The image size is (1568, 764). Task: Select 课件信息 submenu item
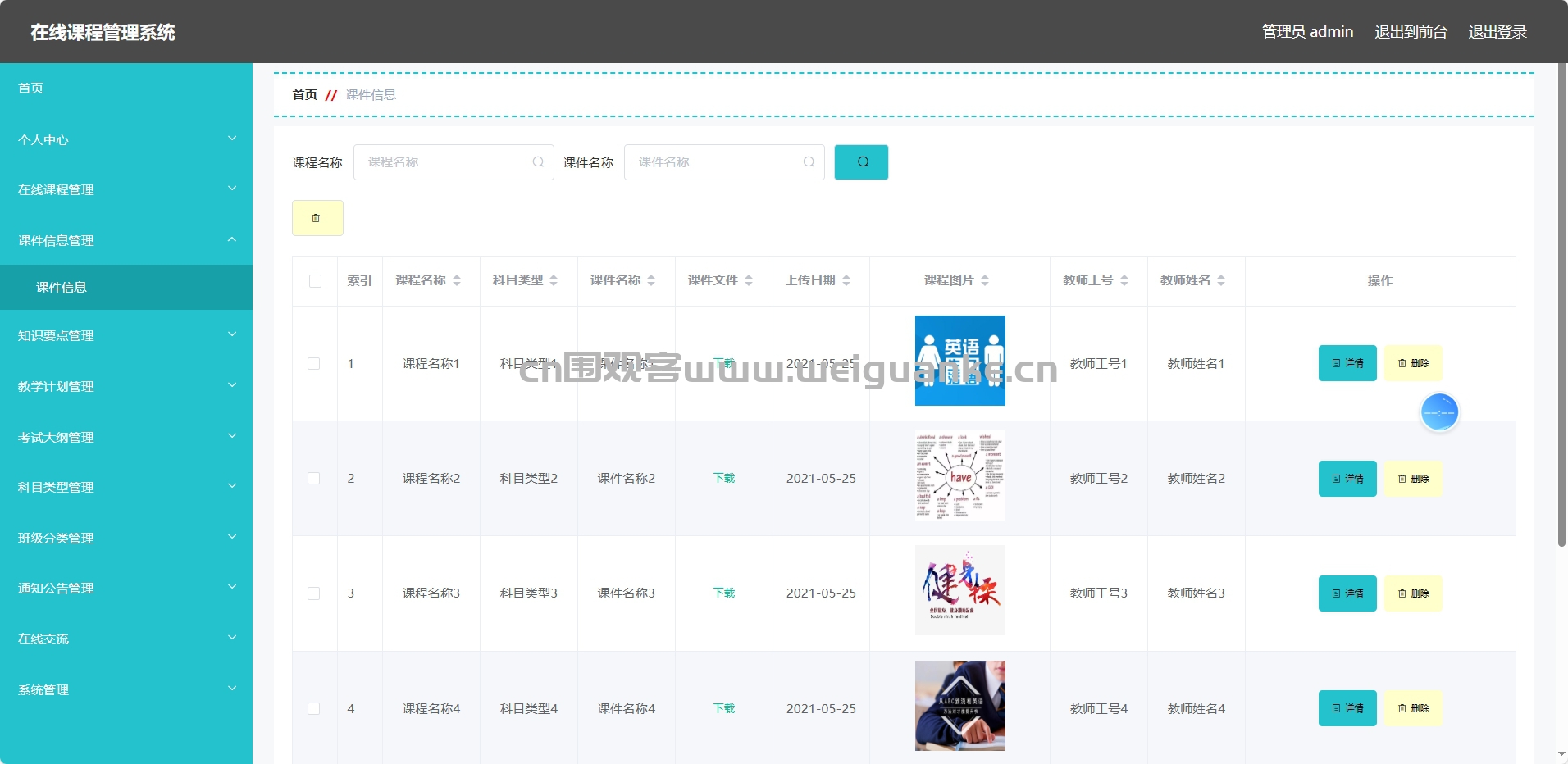coord(126,287)
